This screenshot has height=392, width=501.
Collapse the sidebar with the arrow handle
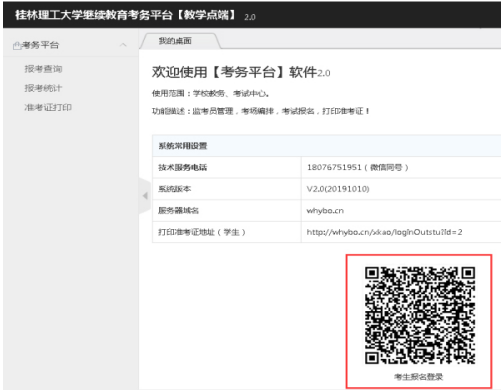tap(145, 196)
